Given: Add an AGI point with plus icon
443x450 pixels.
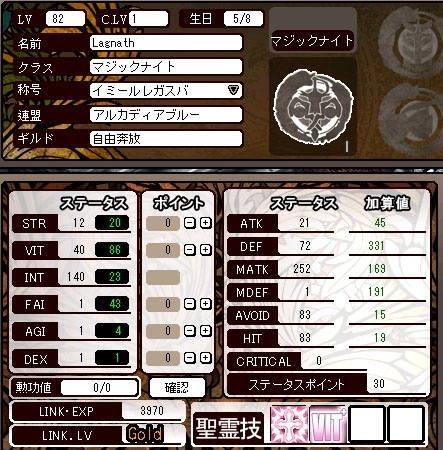Looking at the screenshot, I should tap(206, 331).
